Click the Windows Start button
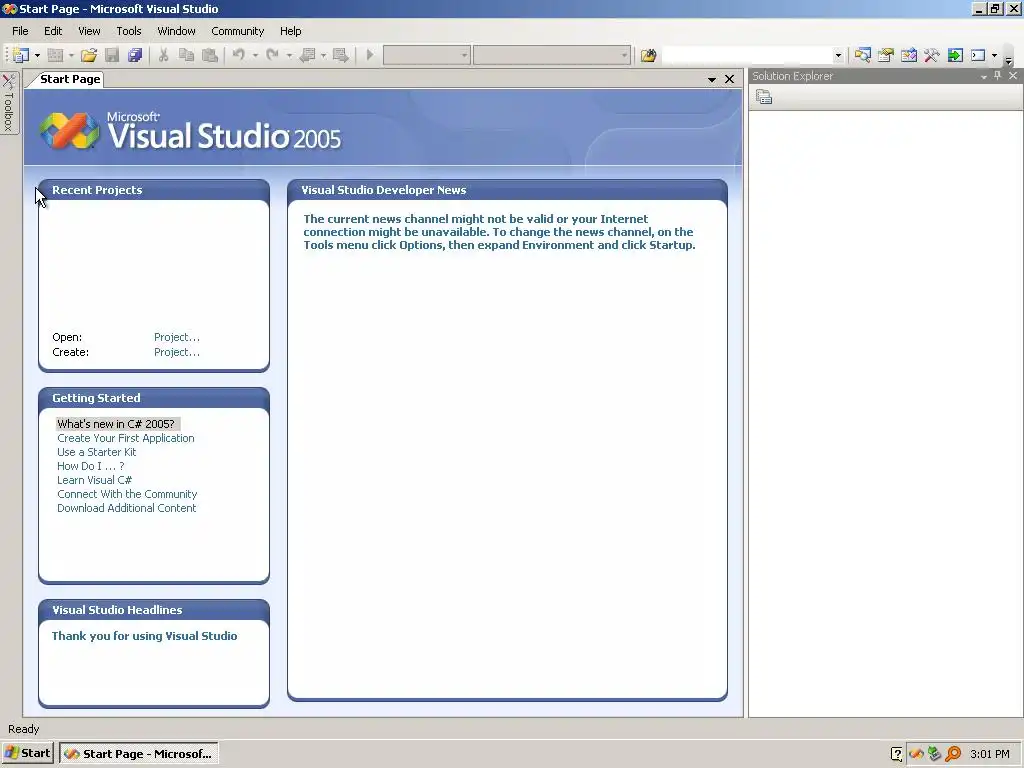This screenshot has width=1024, height=768. 27,753
